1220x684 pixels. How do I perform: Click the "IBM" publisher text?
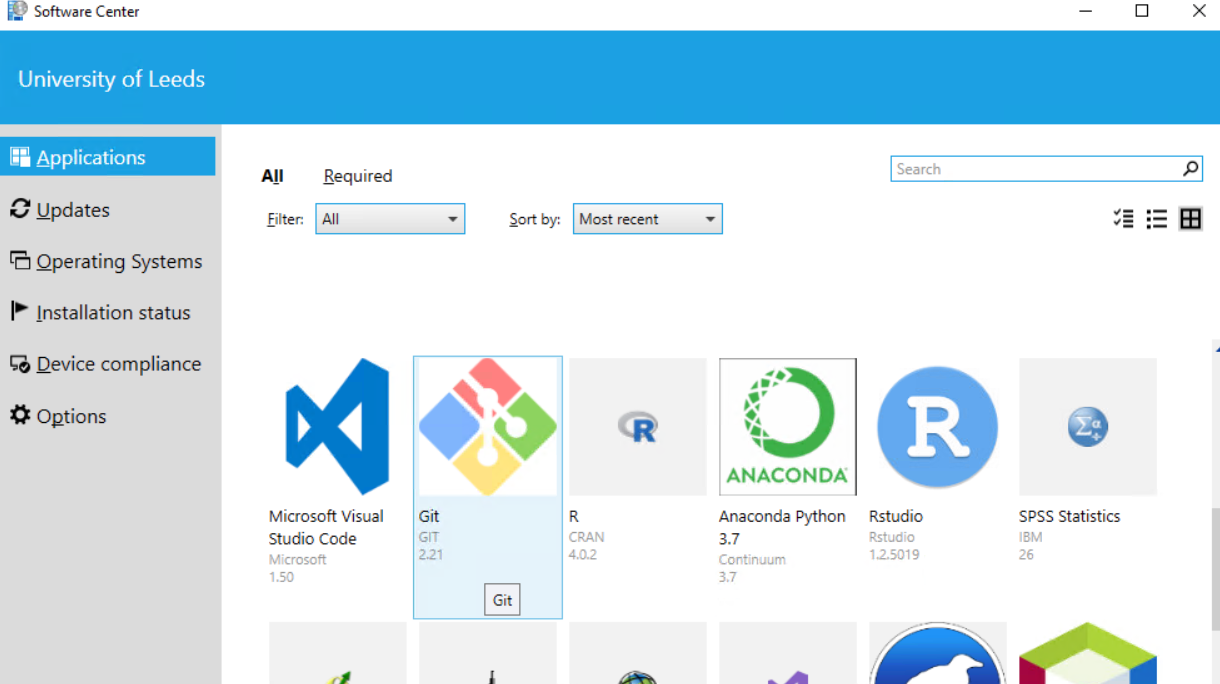click(x=1030, y=537)
